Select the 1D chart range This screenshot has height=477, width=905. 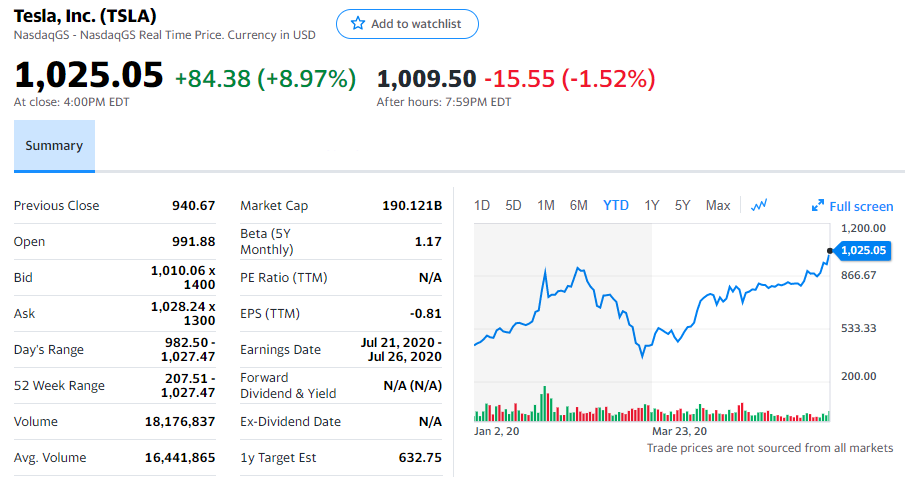(481, 205)
